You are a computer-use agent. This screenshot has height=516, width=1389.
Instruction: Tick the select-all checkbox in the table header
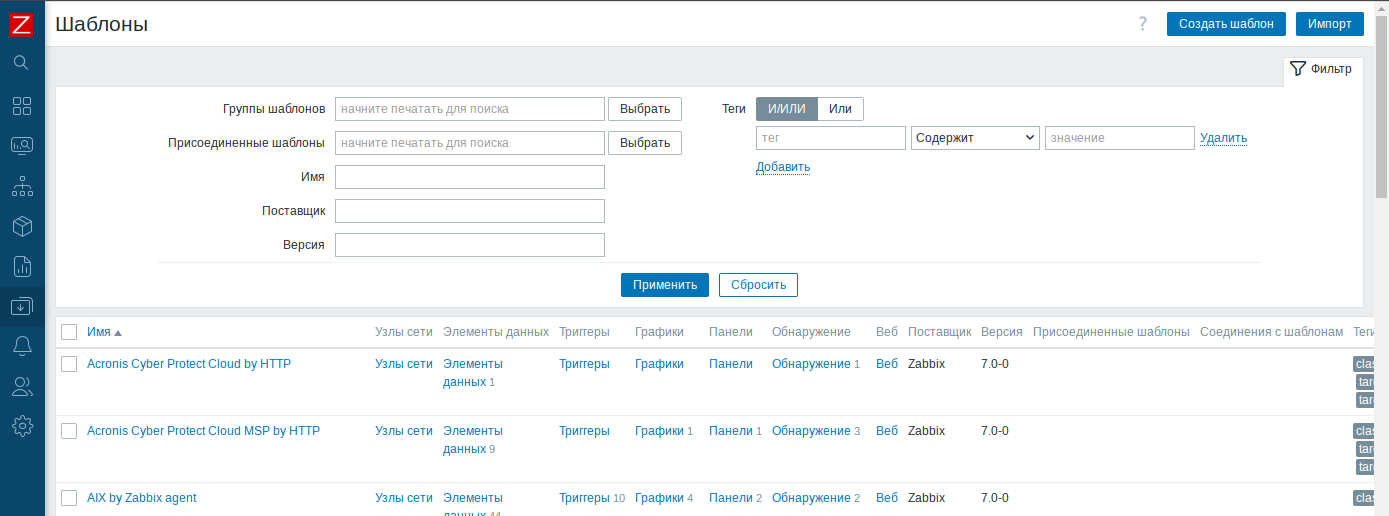tap(69, 332)
